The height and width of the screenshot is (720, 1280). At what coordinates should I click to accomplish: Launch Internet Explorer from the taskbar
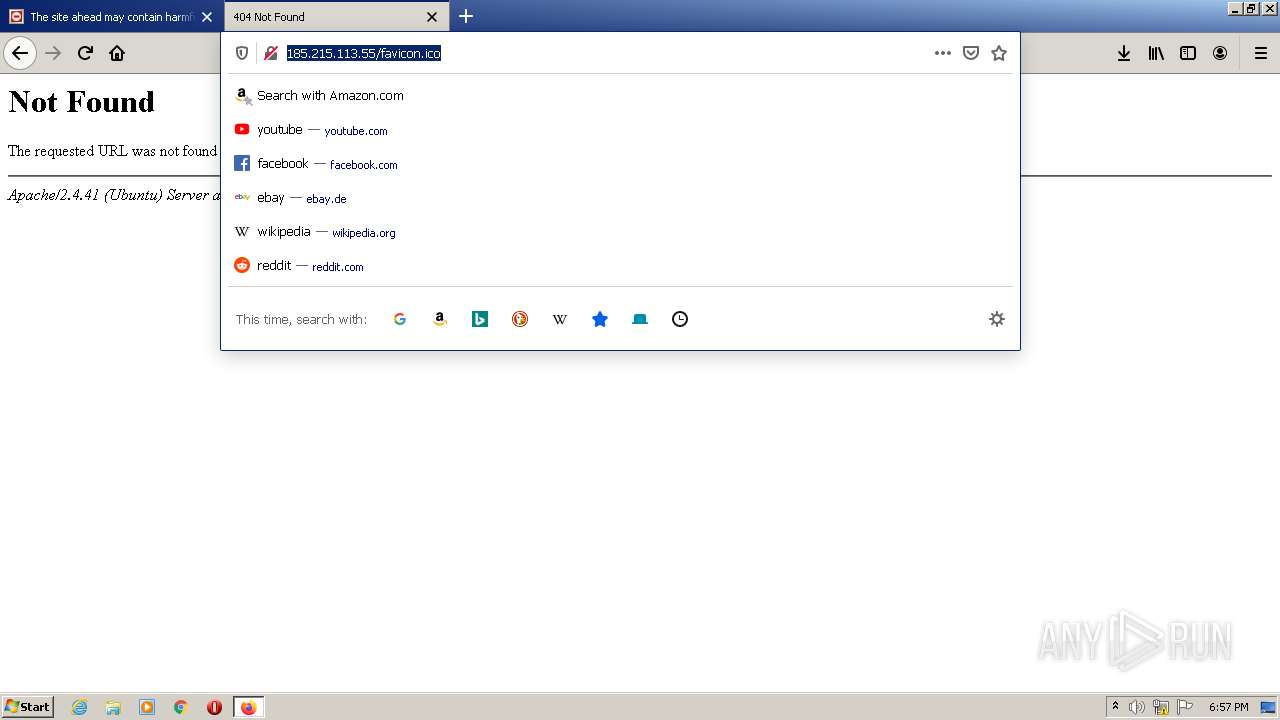(80, 707)
